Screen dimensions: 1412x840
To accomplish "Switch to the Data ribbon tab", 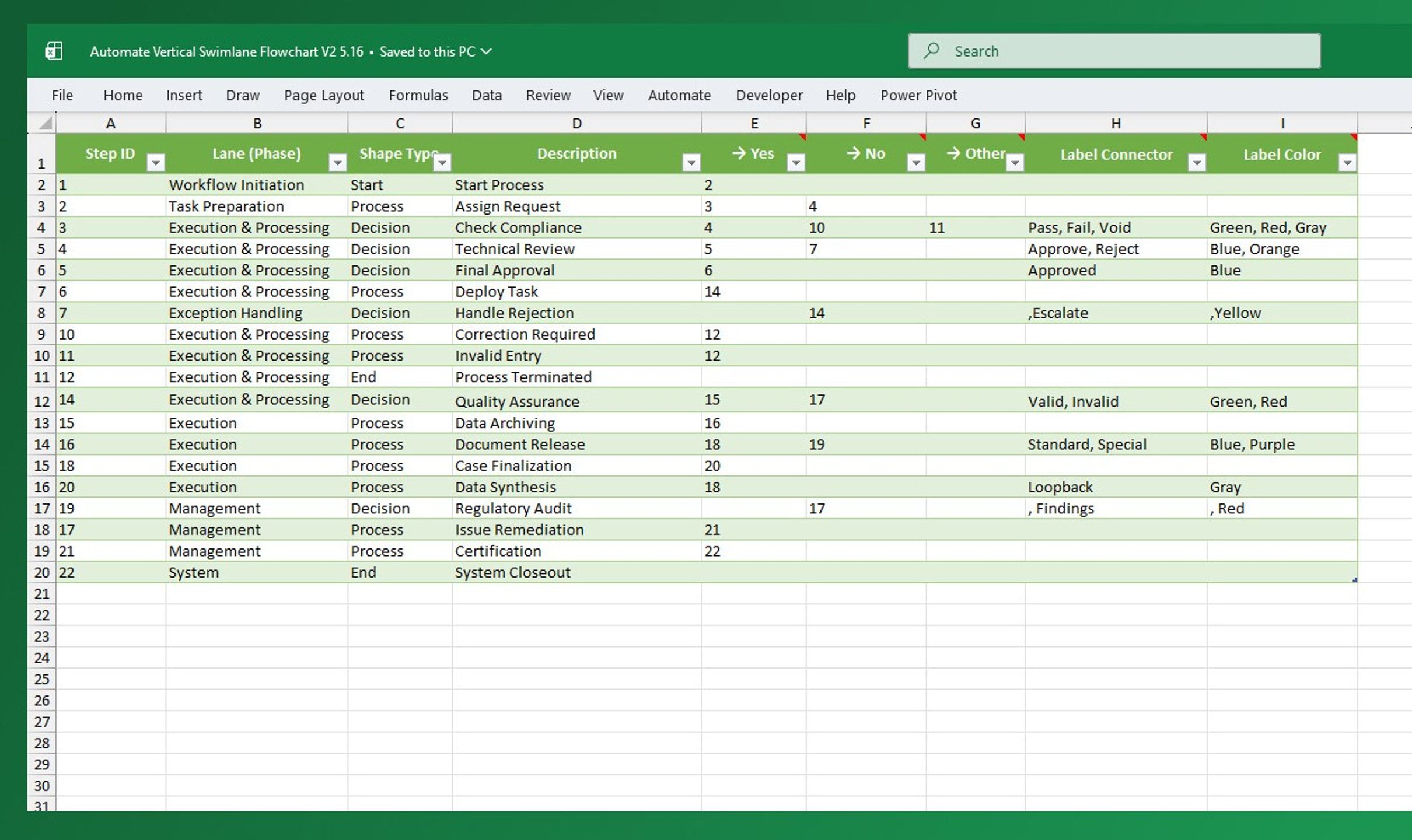I will (487, 95).
